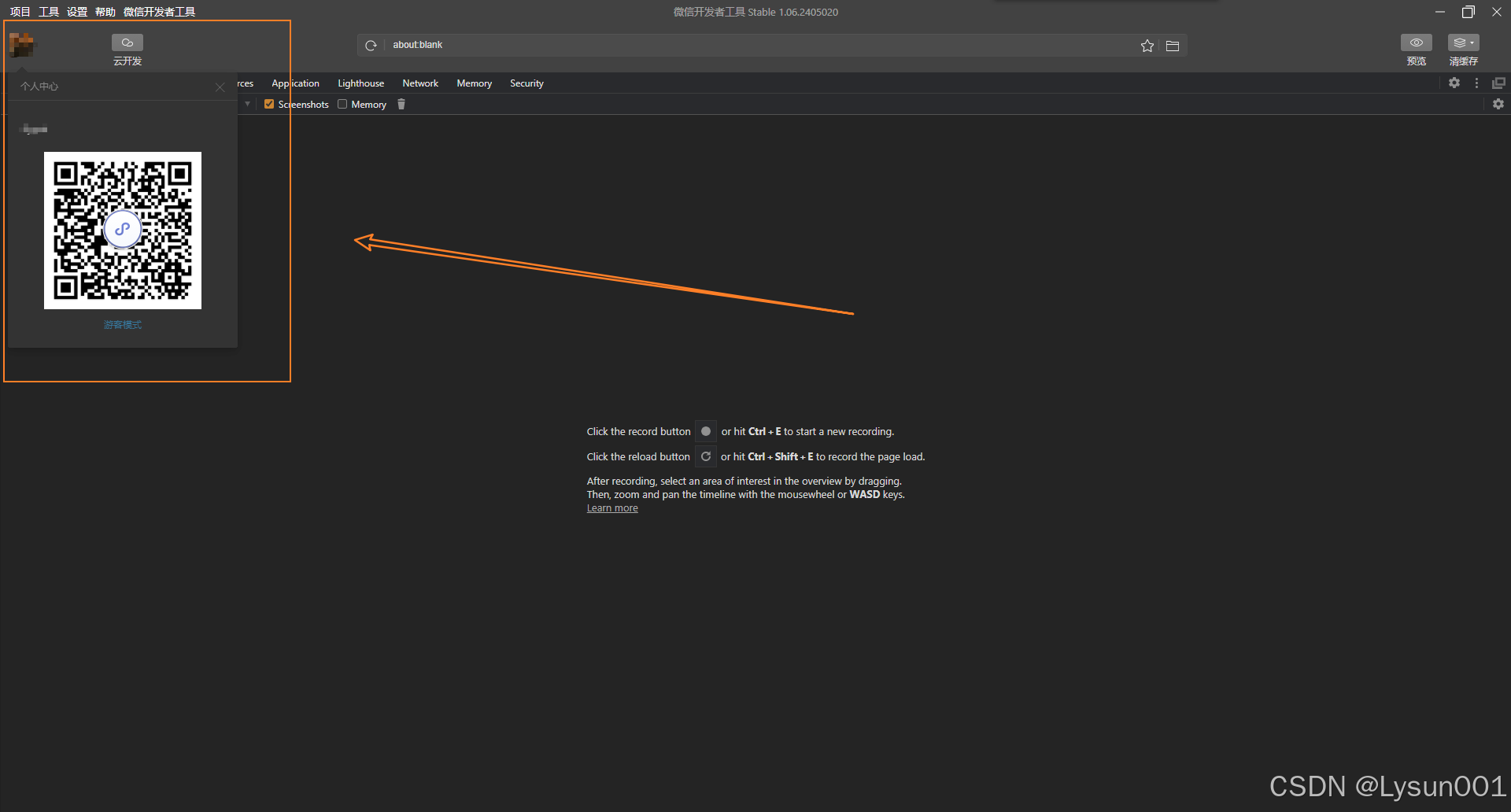
Task: Switch to the Memory devtools tab
Action: [x=475, y=83]
